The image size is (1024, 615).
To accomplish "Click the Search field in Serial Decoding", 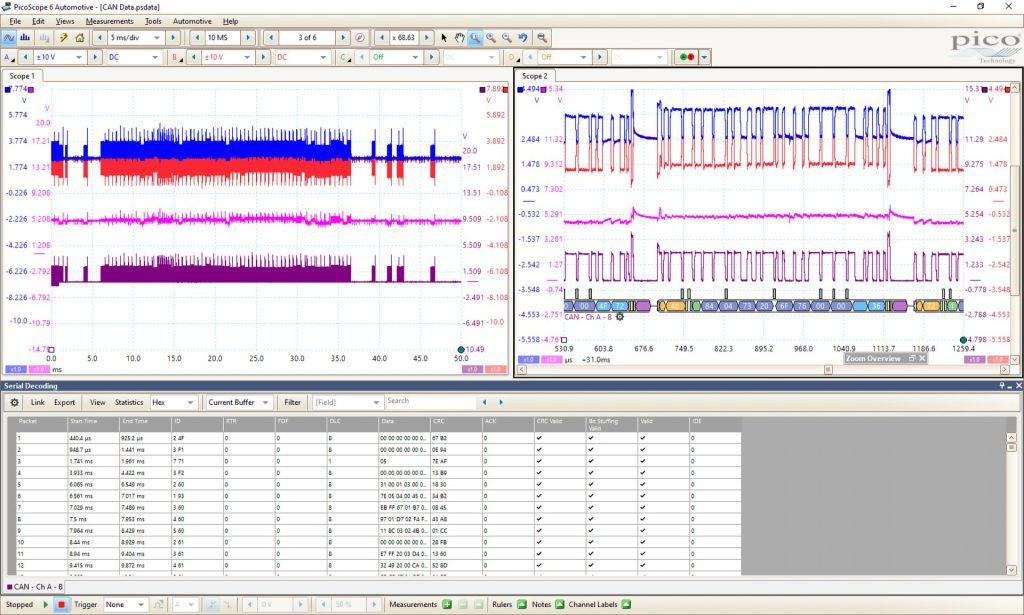I will tap(430, 402).
